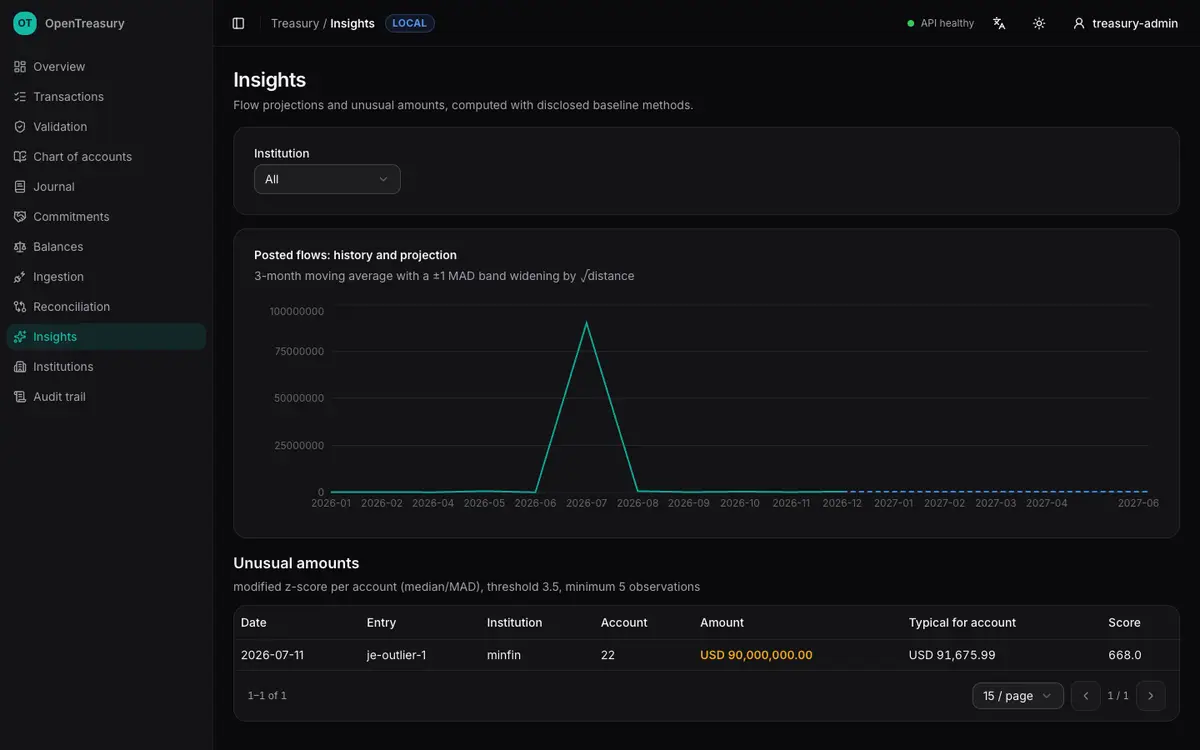
Task: Open the 15 / page size dropdown
Action: coord(1018,696)
